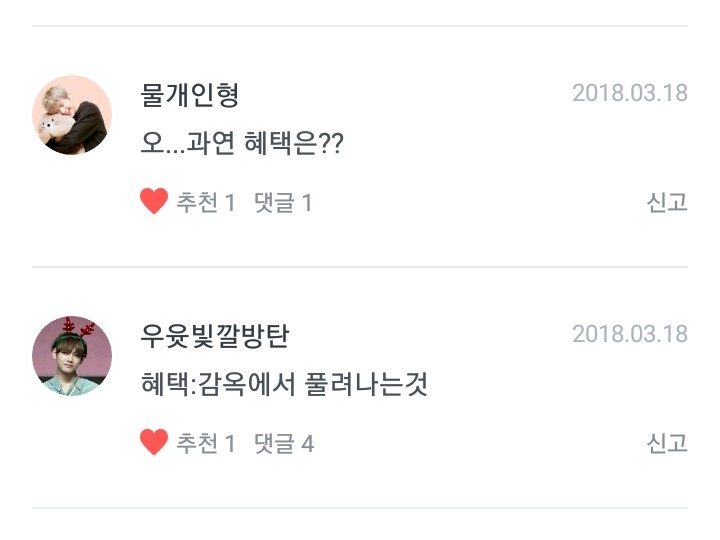Open 우윳빛깔방탄's reindeer-antler profile picture
This screenshot has height=540, width=720.
tap(72, 356)
